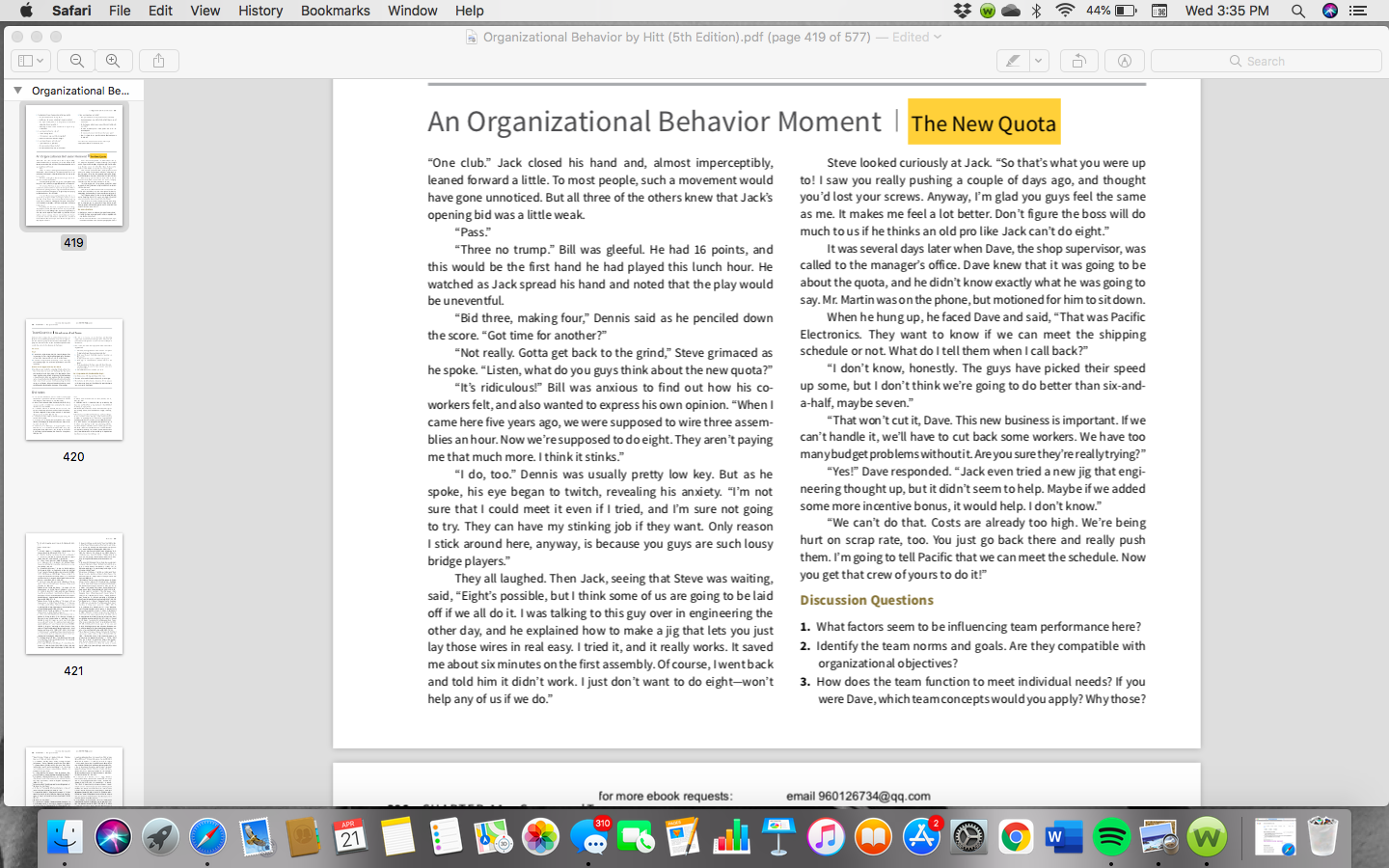
Task: Open Launchpad from the Dock
Action: 160,836
